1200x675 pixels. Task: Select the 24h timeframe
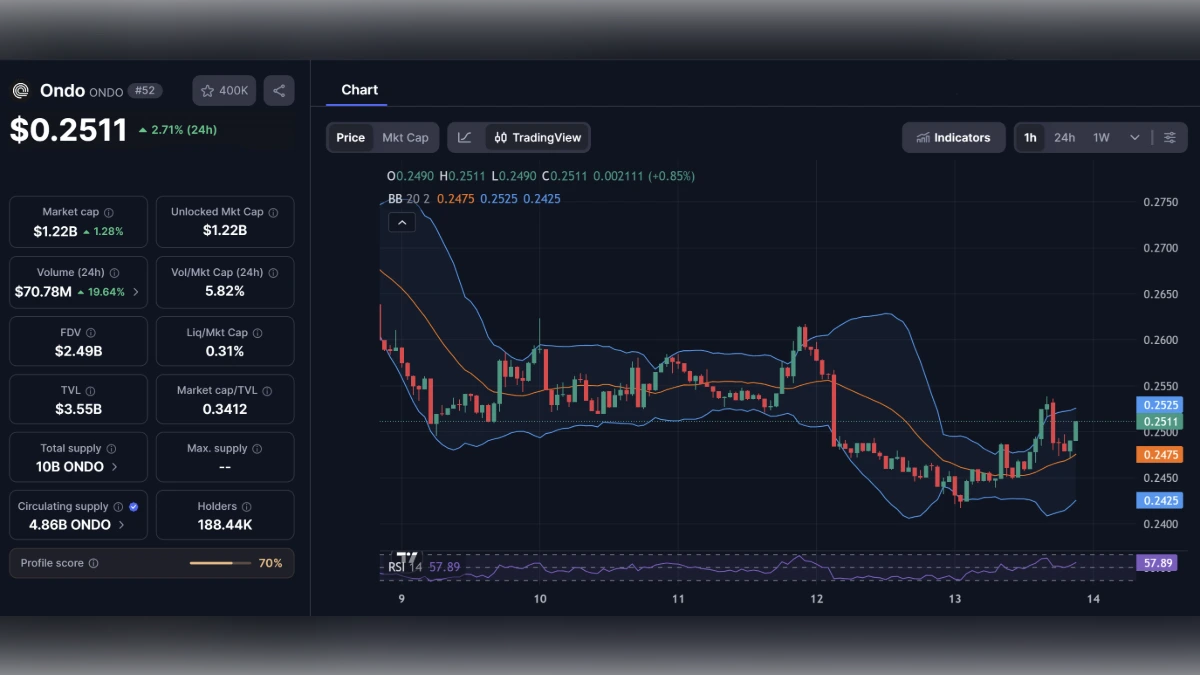coord(1064,137)
